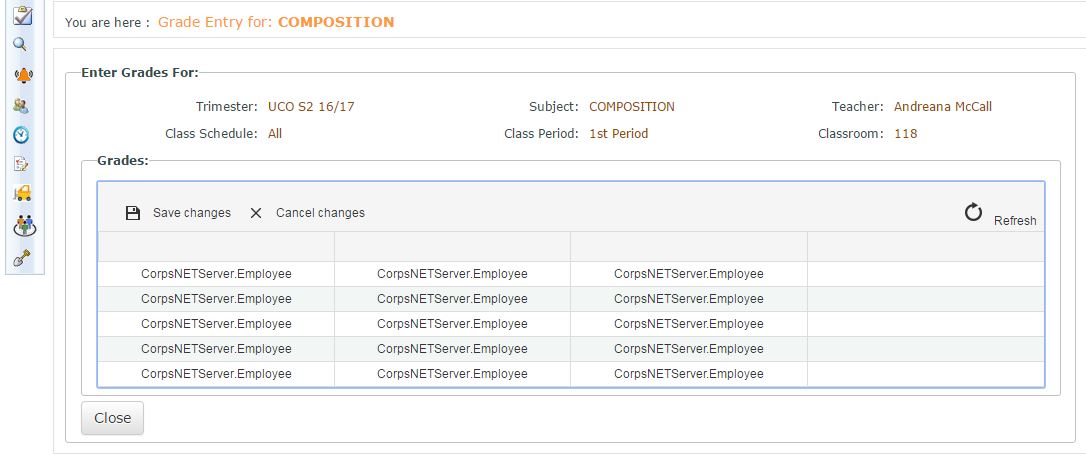Click the second column header of the grades grid
The height and width of the screenshot is (473, 1086).
pos(452,247)
